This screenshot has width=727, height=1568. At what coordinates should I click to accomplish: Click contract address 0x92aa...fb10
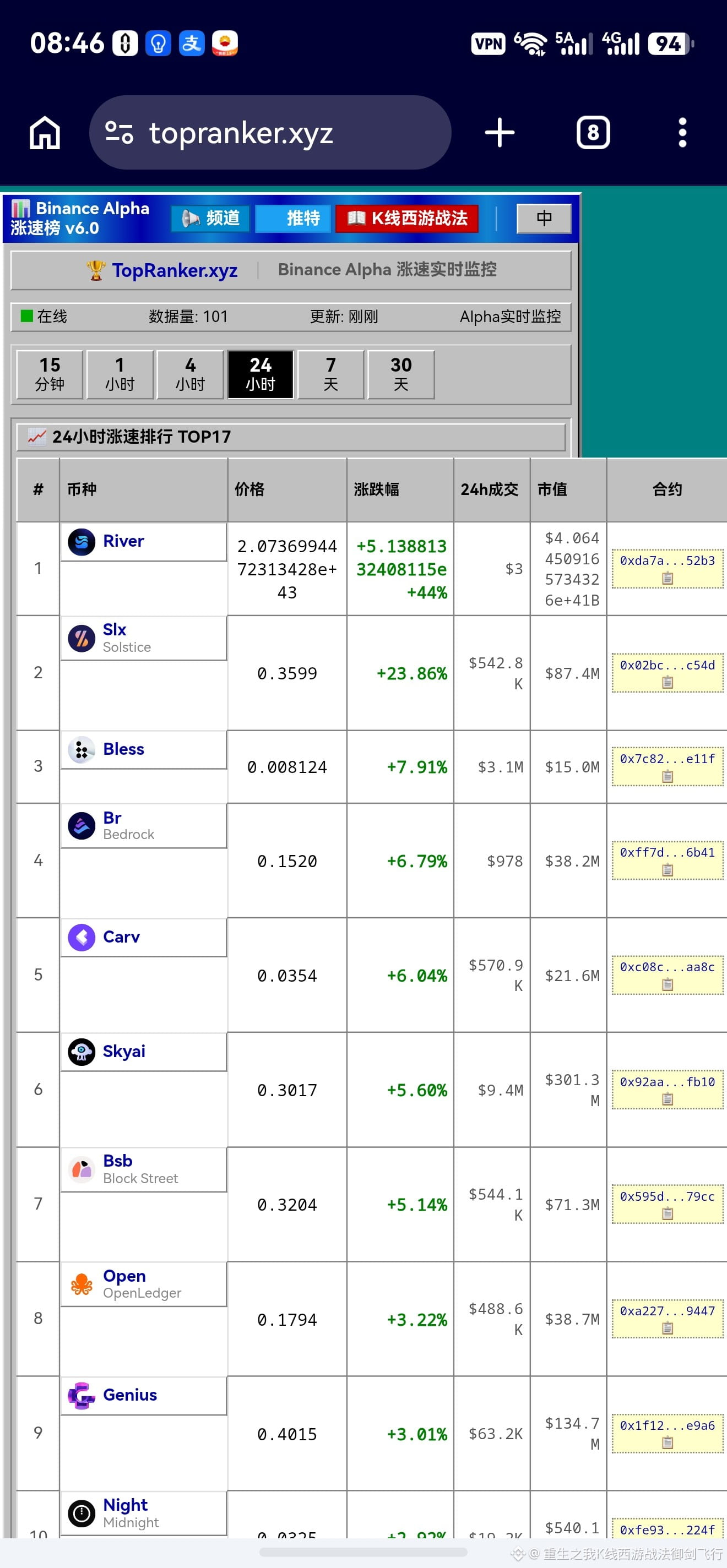[x=668, y=1082]
